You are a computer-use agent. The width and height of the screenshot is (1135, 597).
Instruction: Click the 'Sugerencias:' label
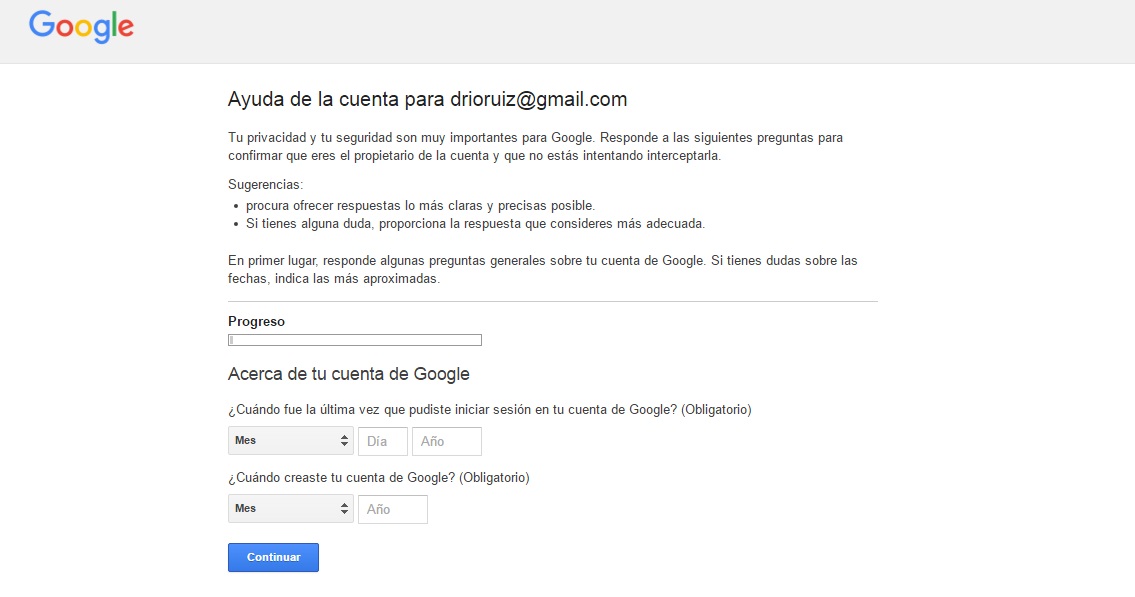[266, 185]
